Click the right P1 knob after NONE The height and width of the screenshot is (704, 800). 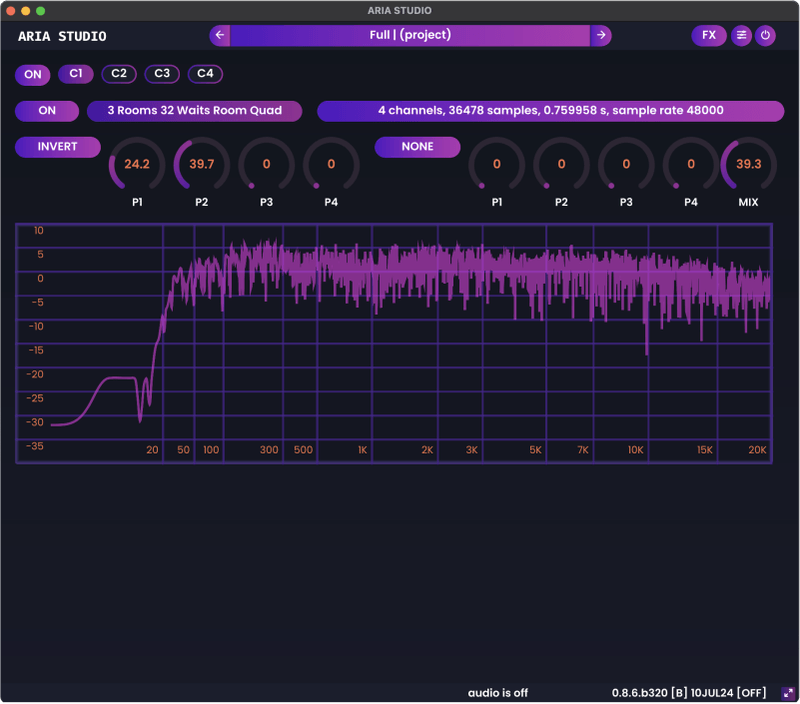(x=497, y=164)
